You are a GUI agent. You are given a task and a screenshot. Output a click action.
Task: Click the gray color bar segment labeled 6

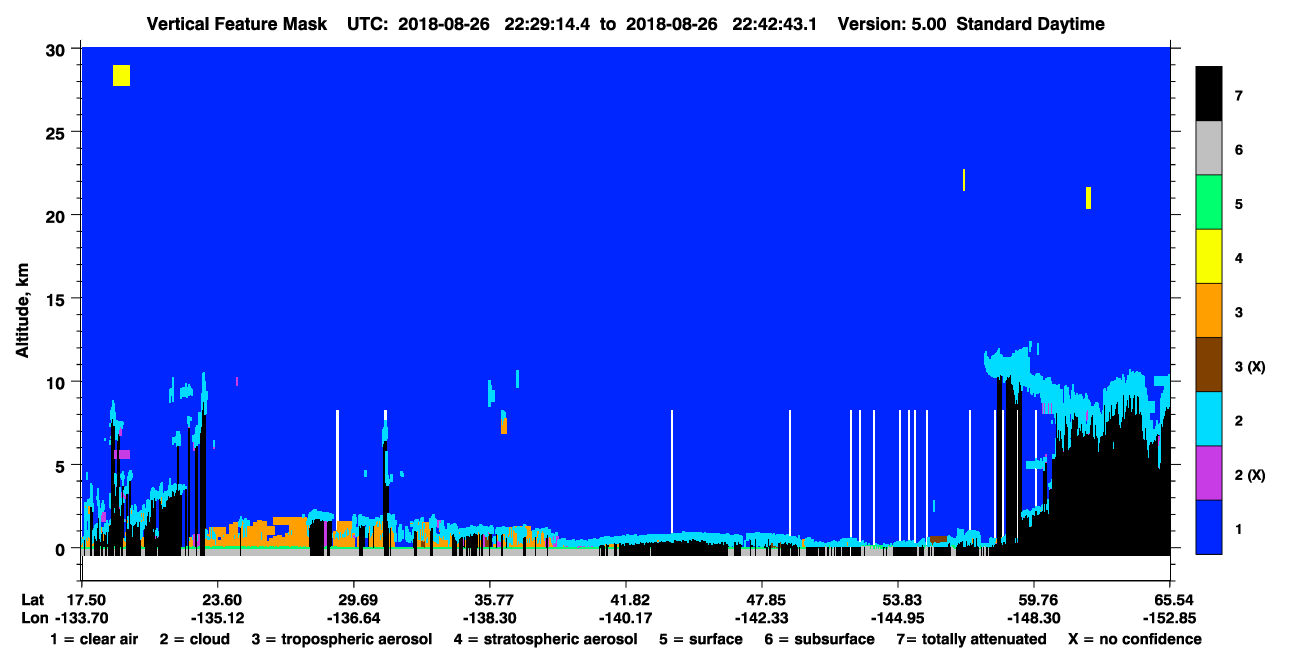pos(1209,149)
